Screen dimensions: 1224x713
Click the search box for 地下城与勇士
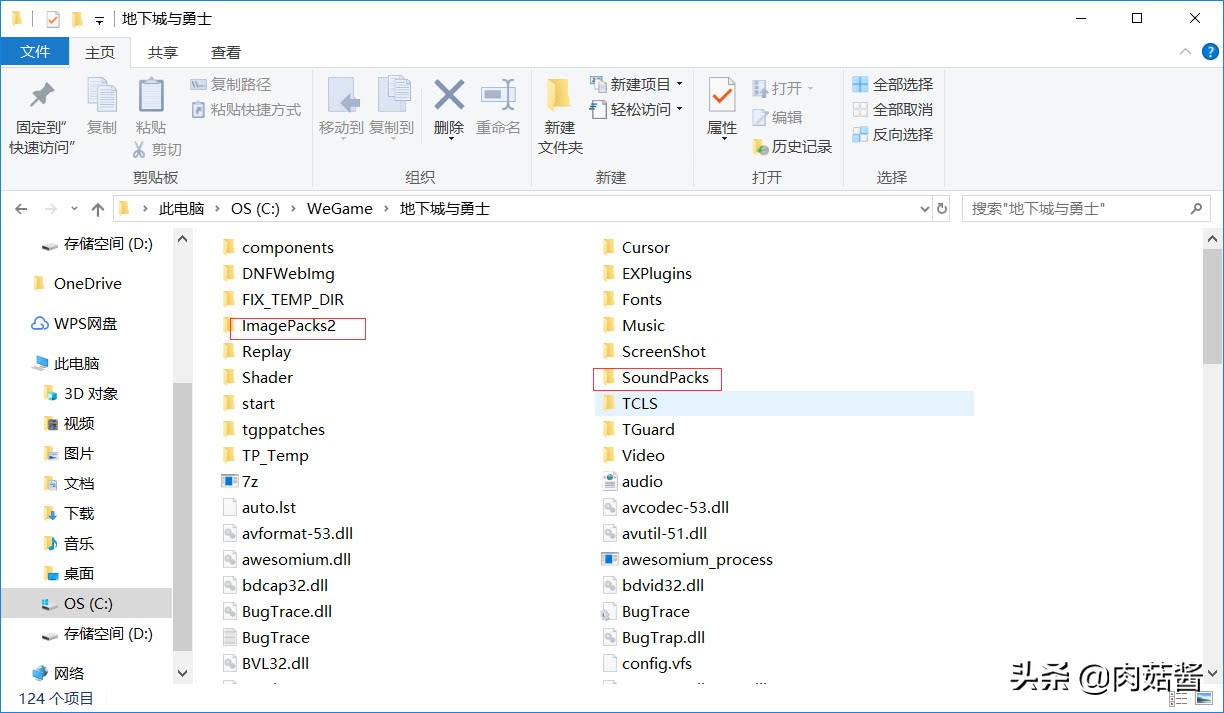[x=1087, y=209]
